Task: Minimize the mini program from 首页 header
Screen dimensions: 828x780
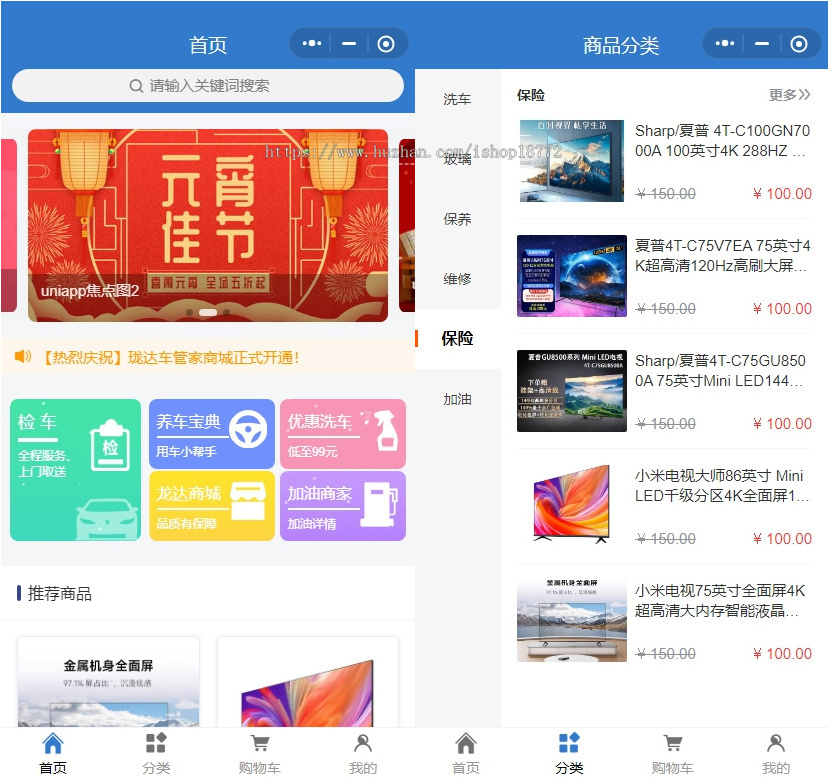Action: click(x=349, y=43)
